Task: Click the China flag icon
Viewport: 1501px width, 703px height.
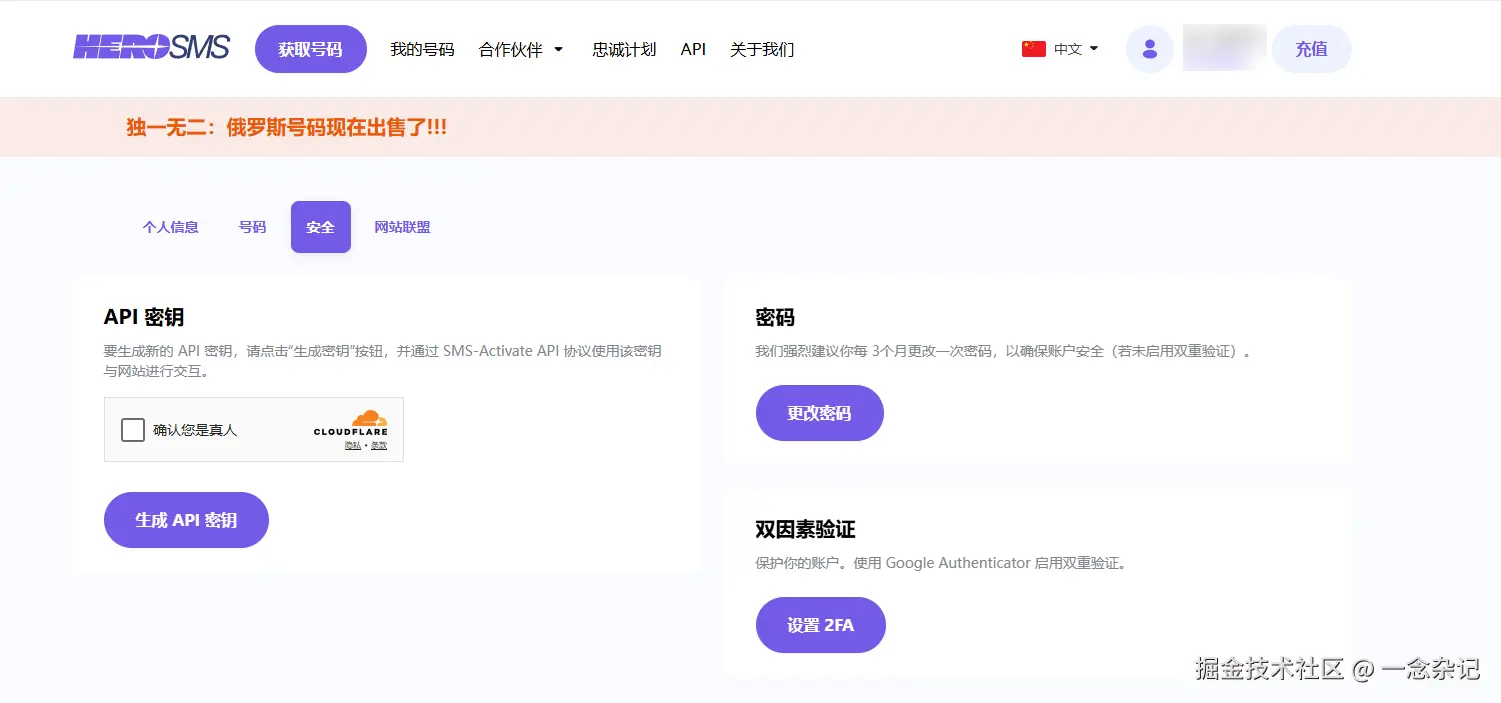Action: tap(1033, 49)
